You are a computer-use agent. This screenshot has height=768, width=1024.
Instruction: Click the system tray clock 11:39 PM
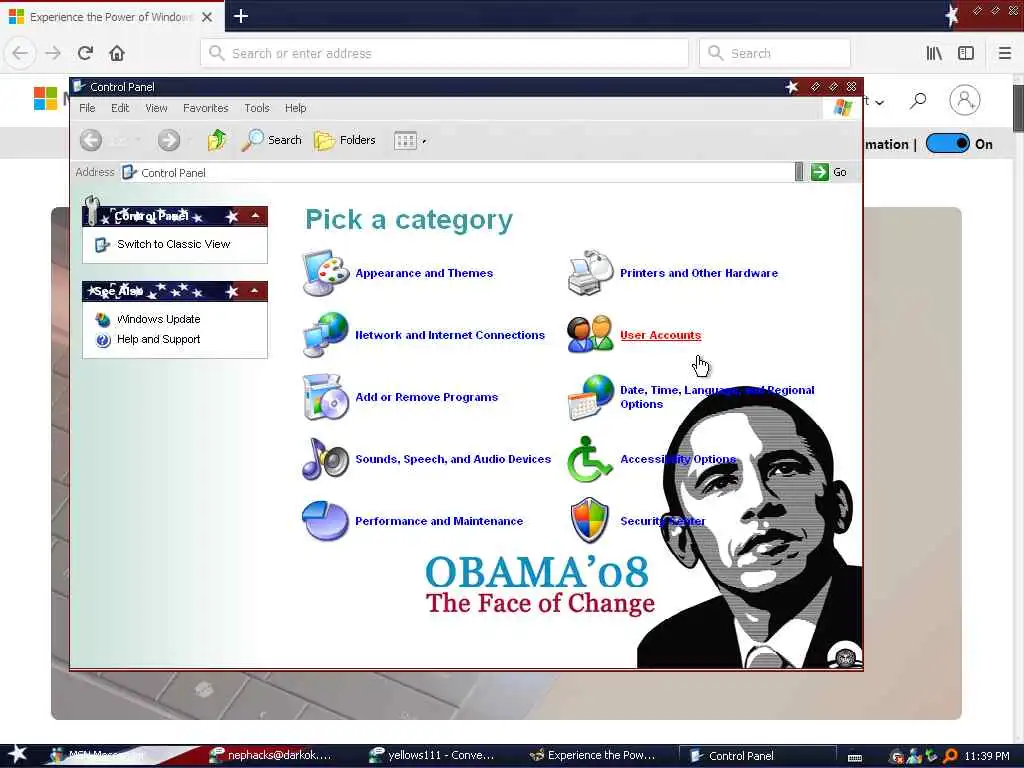[x=987, y=756]
